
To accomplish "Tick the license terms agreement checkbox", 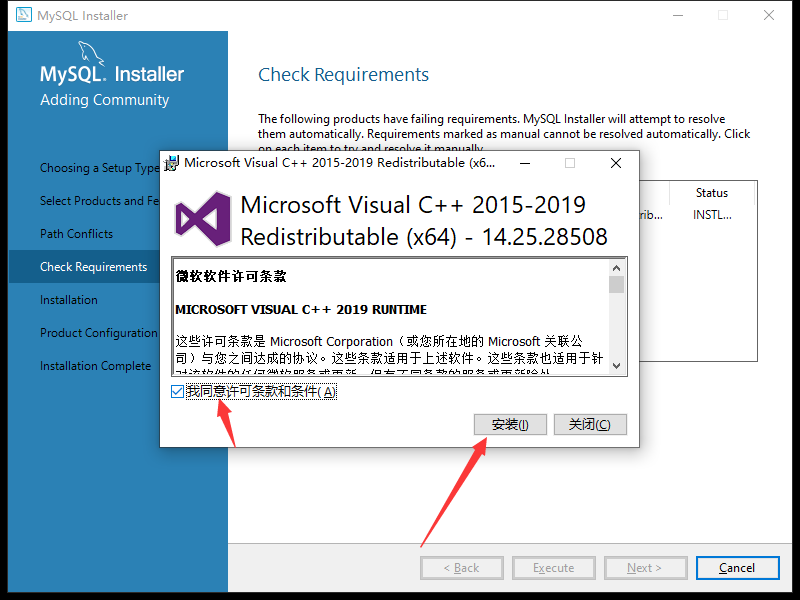I will point(178,391).
